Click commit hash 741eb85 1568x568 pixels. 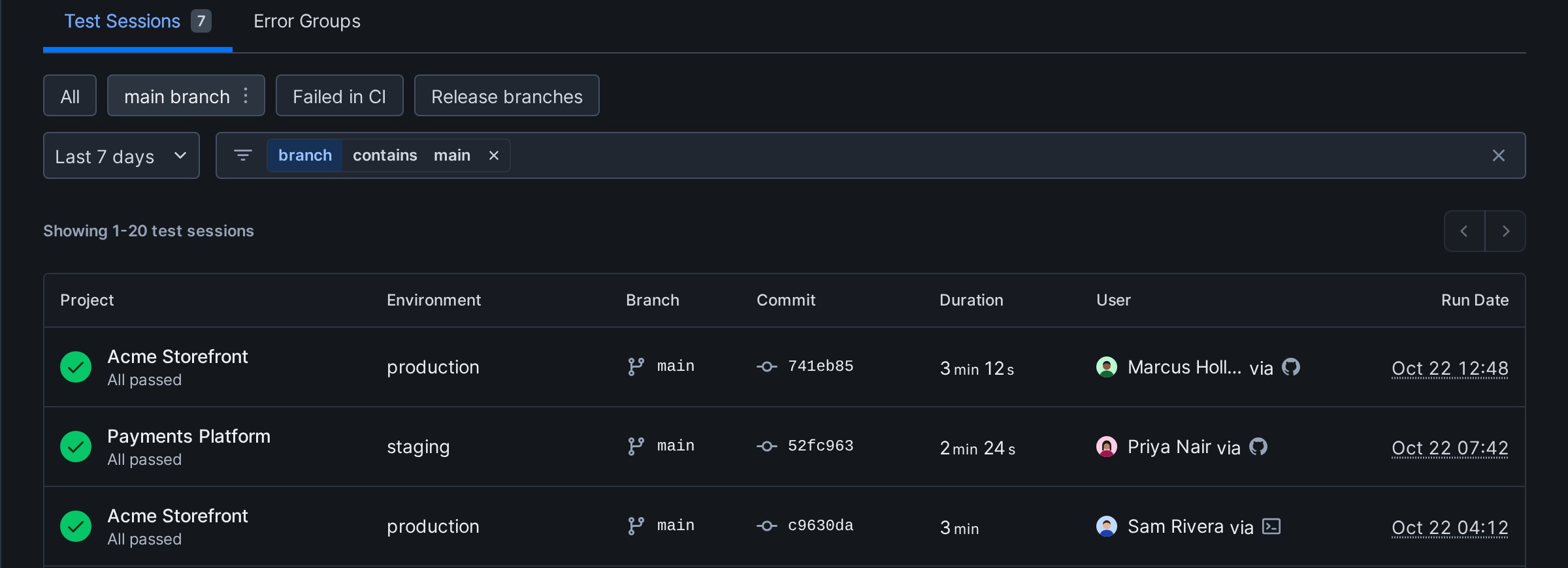[x=821, y=366]
